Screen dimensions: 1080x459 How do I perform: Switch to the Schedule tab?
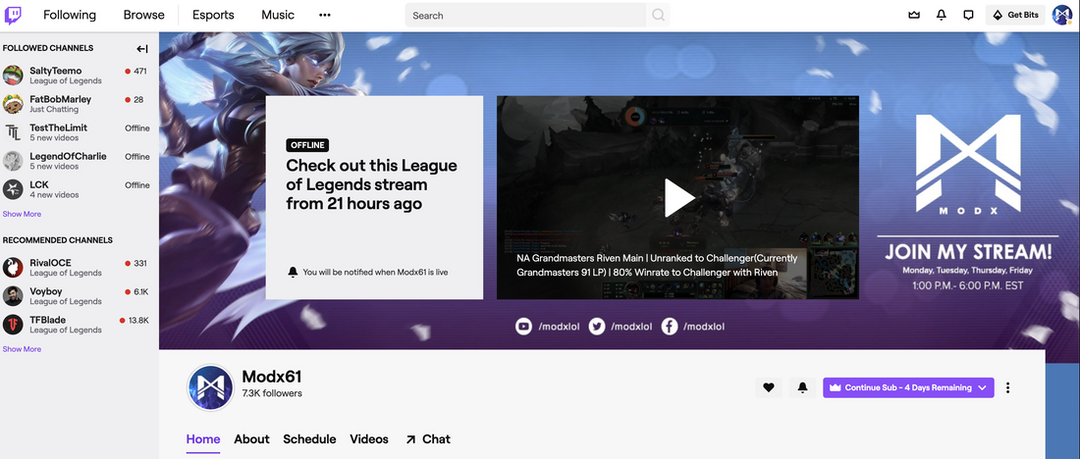point(309,439)
